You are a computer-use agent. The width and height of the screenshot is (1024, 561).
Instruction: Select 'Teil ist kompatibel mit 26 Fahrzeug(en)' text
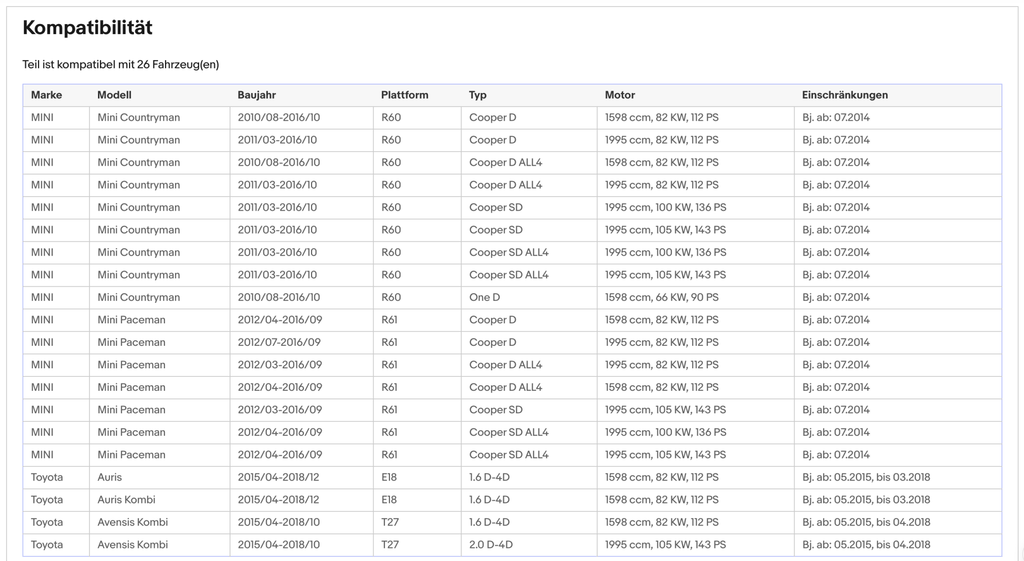point(121,65)
